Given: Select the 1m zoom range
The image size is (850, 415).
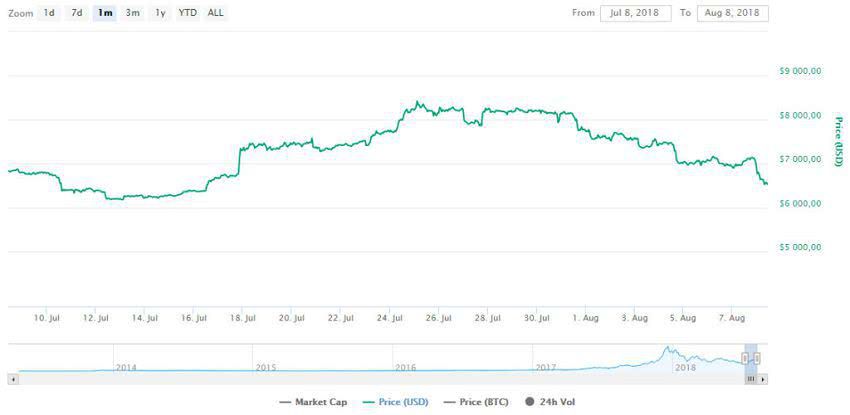Looking at the screenshot, I should tap(105, 13).
